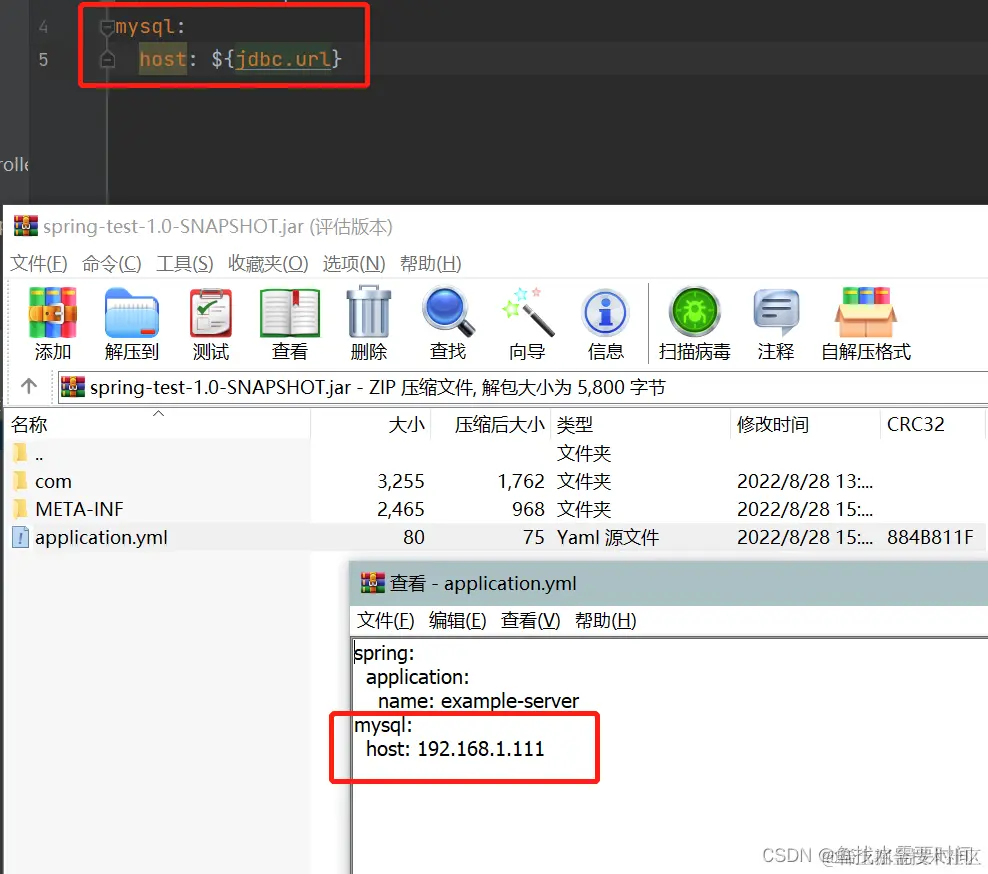The width and height of the screenshot is (988, 874).
Task: Click the fold end marker on line 5
Action: (107, 59)
